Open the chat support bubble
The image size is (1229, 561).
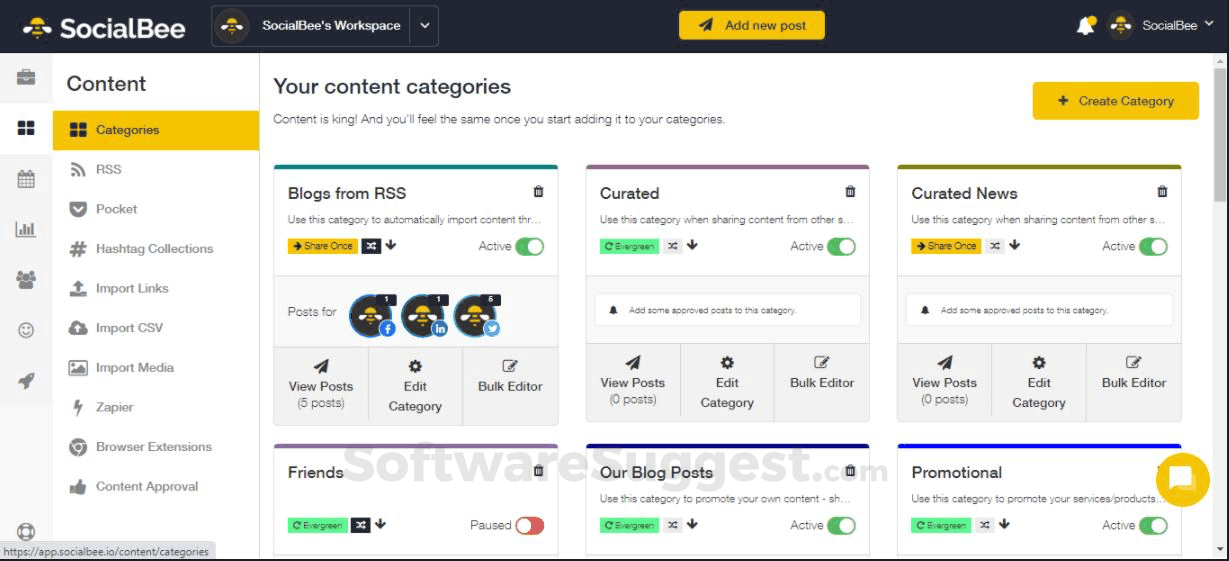click(x=1182, y=479)
